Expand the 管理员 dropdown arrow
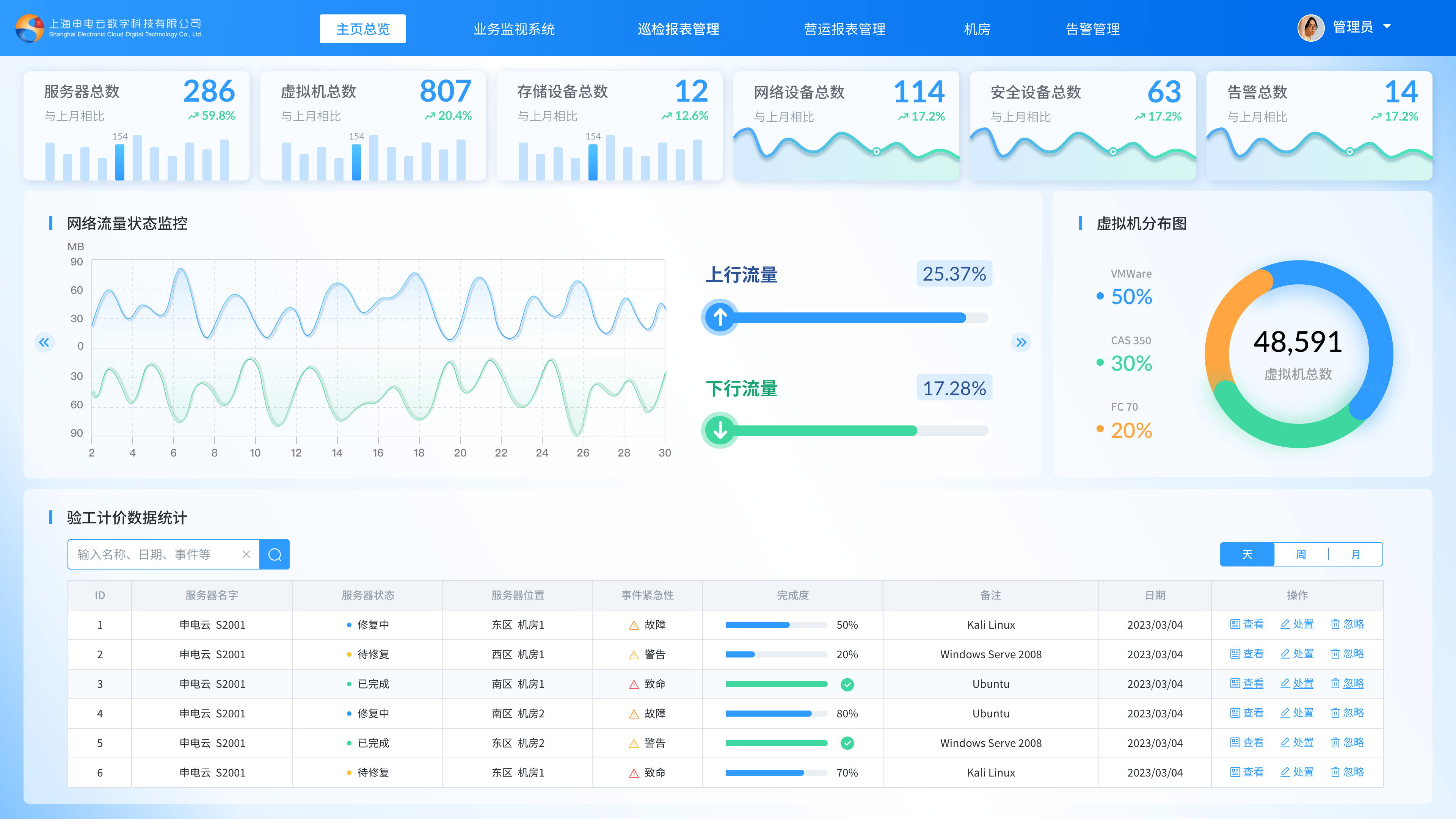Screen dimensions: 1456x819 (1387, 27)
